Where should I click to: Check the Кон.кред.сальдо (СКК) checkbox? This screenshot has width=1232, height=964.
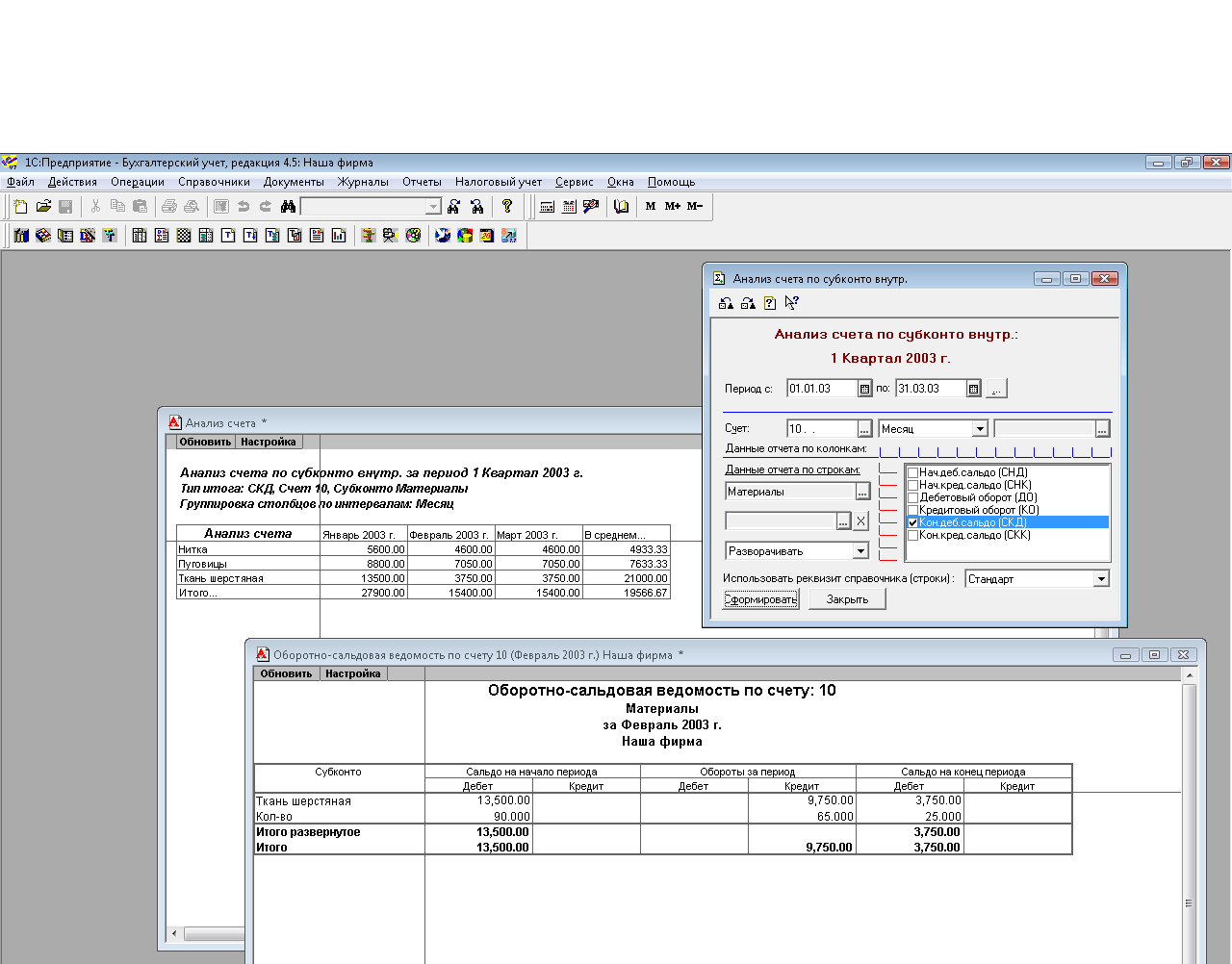point(913,535)
